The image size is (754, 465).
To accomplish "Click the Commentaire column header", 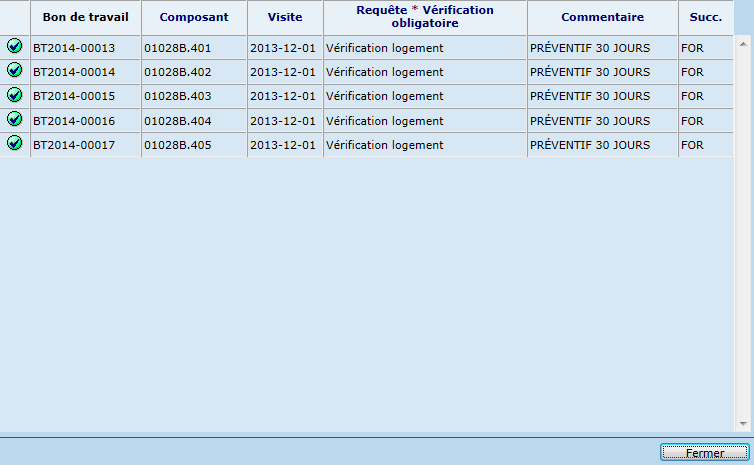I will pos(602,17).
